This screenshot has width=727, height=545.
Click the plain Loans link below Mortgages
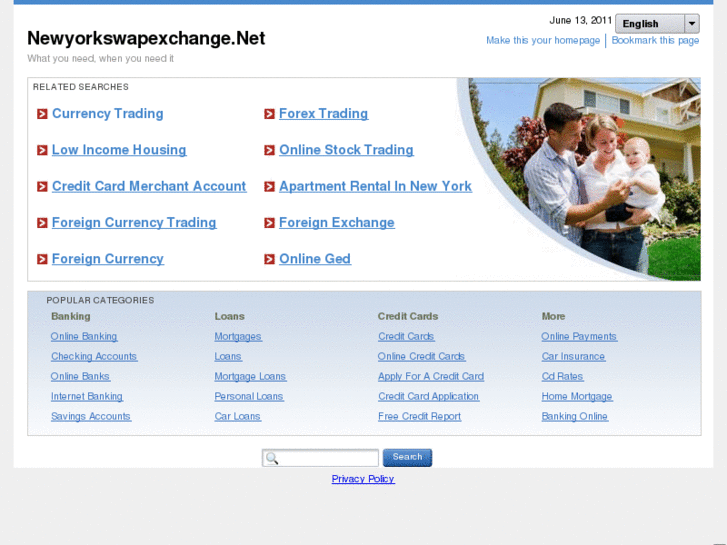tap(228, 357)
